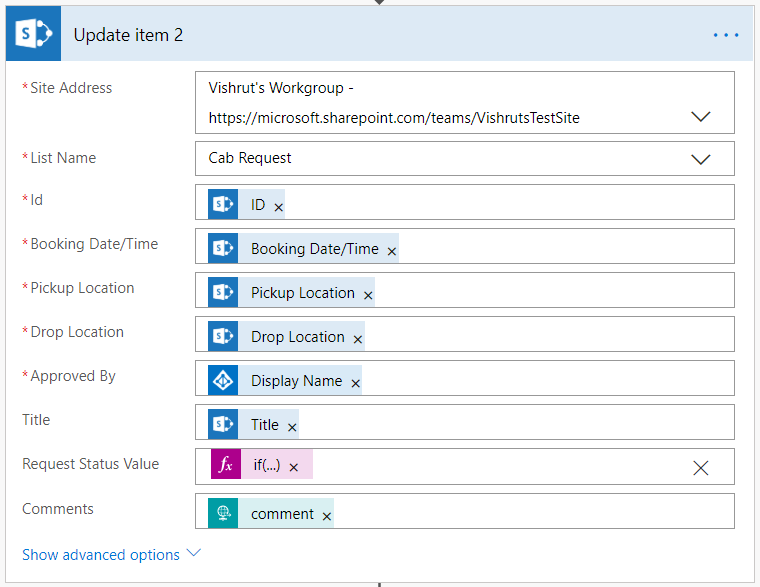The width and height of the screenshot is (760, 587).
Task: Open the if(...) expression token
Action: [267, 465]
